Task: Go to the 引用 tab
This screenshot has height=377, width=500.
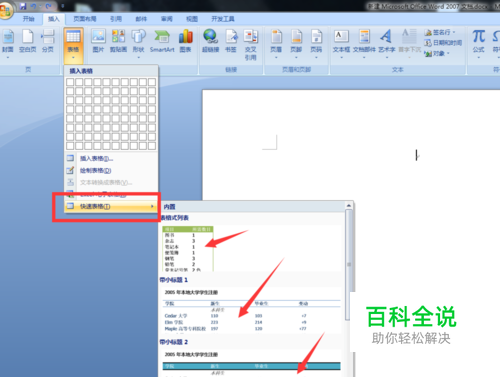Action: point(116,19)
